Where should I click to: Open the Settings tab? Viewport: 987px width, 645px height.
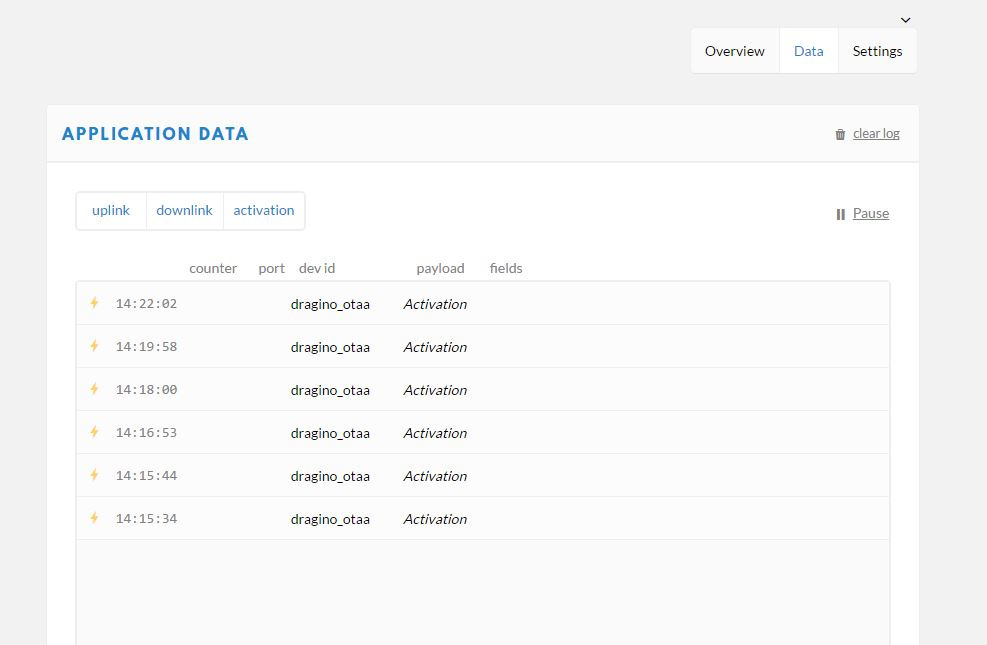tap(877, 51)
